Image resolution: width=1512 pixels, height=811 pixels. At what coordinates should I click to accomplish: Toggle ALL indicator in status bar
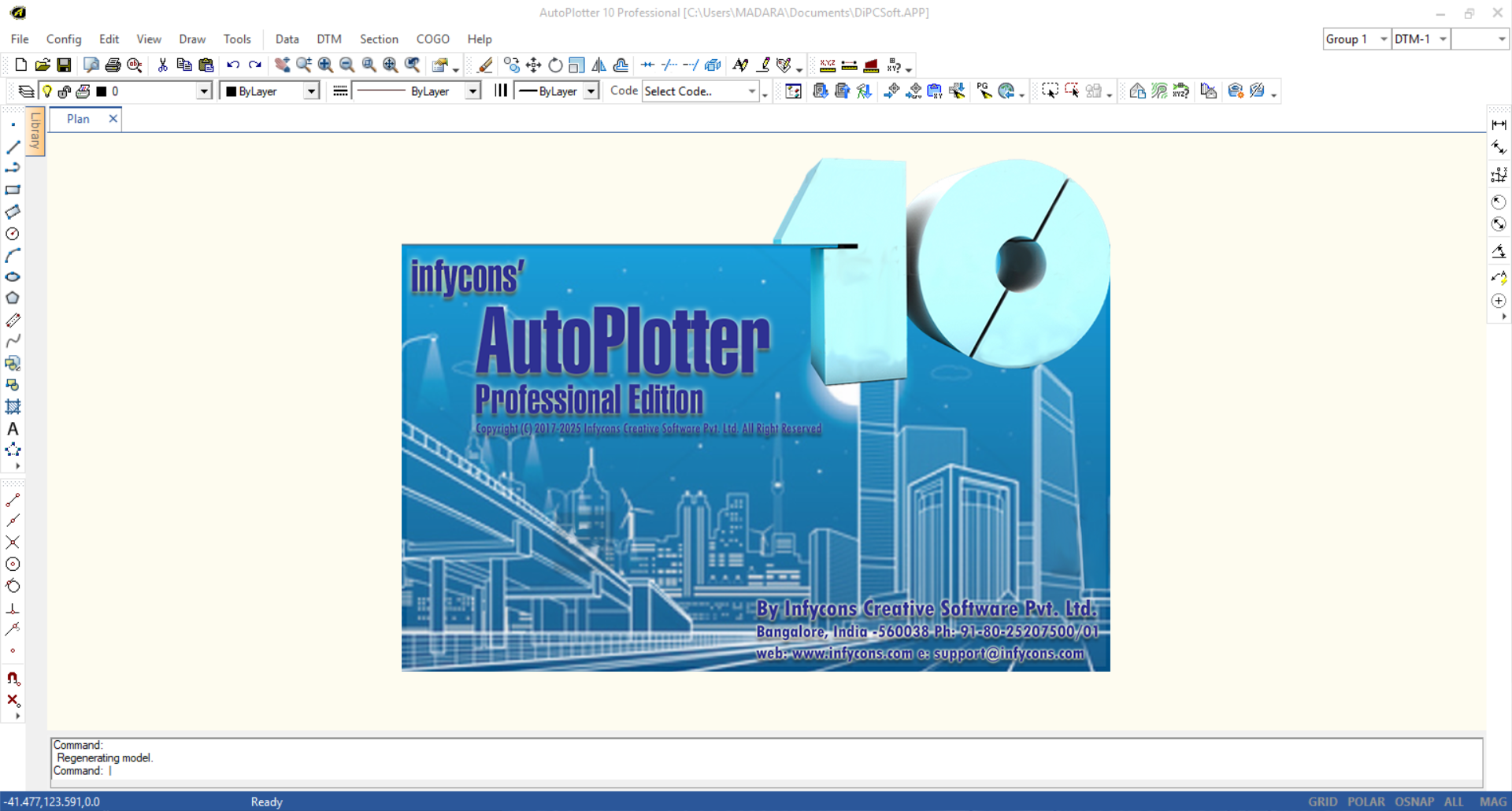pos(1454,802)
